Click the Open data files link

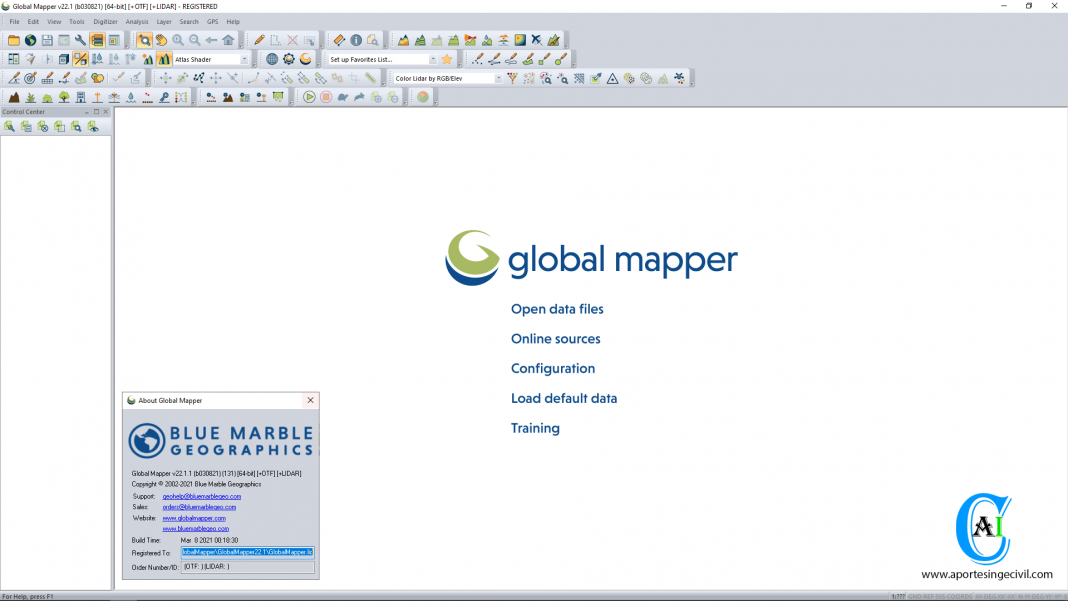pyautogui.click(x=557, y=309)
